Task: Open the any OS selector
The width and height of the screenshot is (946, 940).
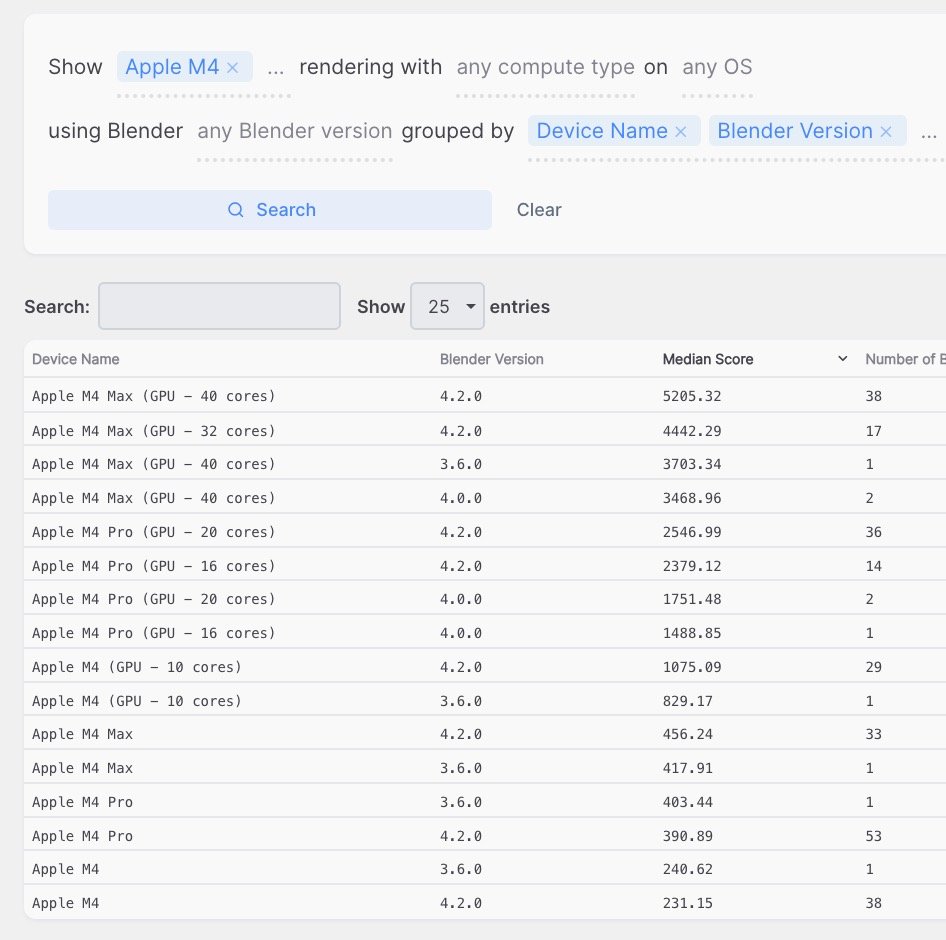Action: pos(717,67)
